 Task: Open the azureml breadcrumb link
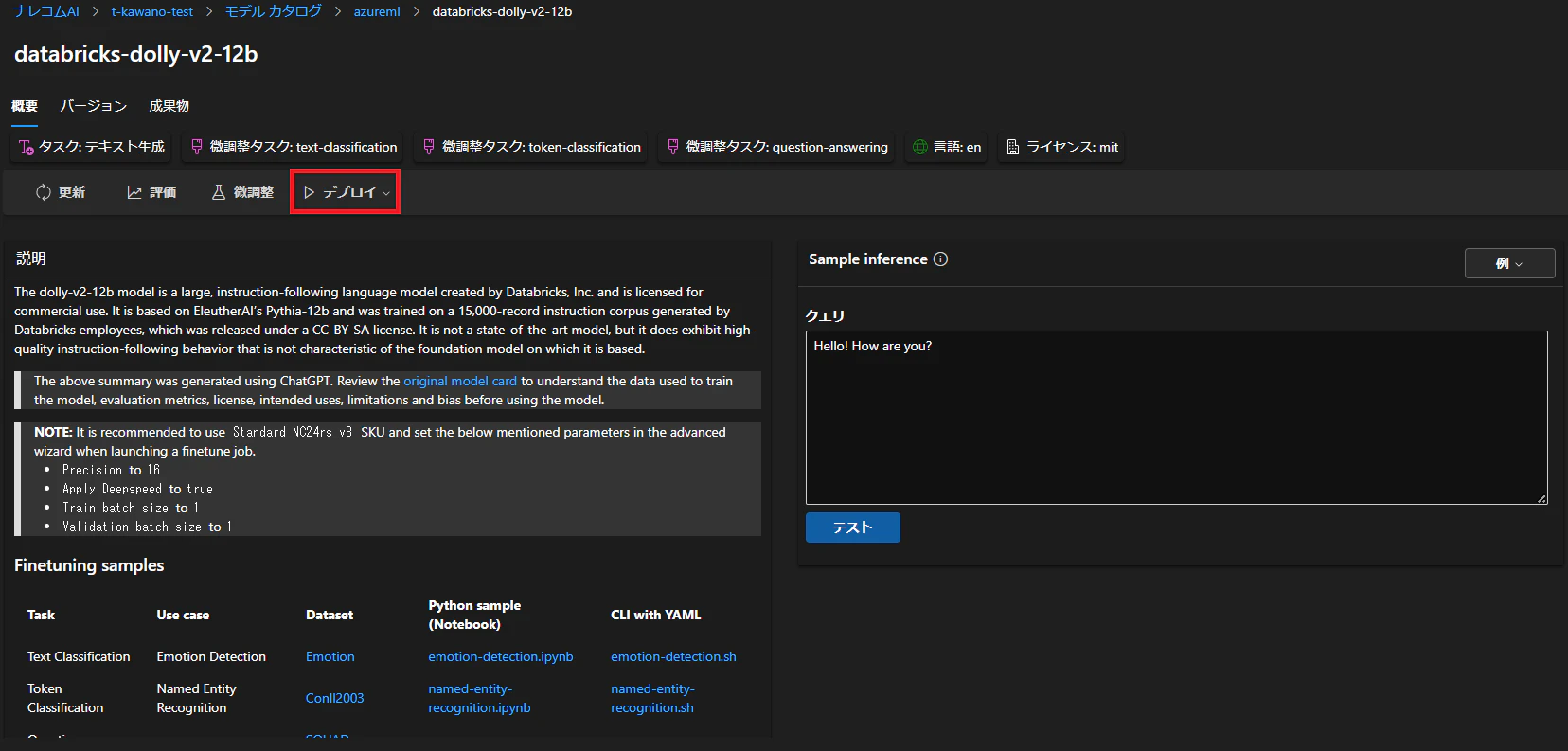(x=377, y=11)
